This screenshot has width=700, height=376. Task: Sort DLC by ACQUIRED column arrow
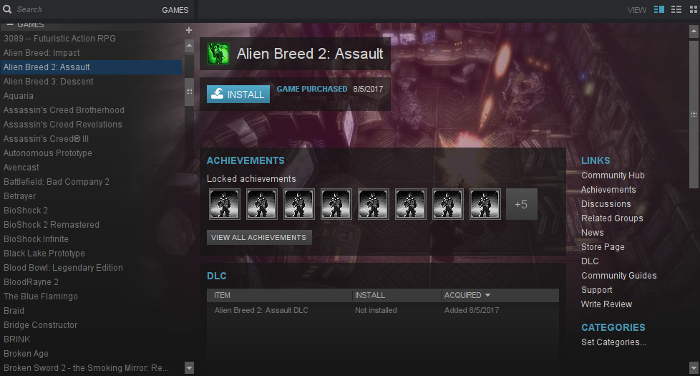[488, 295]
